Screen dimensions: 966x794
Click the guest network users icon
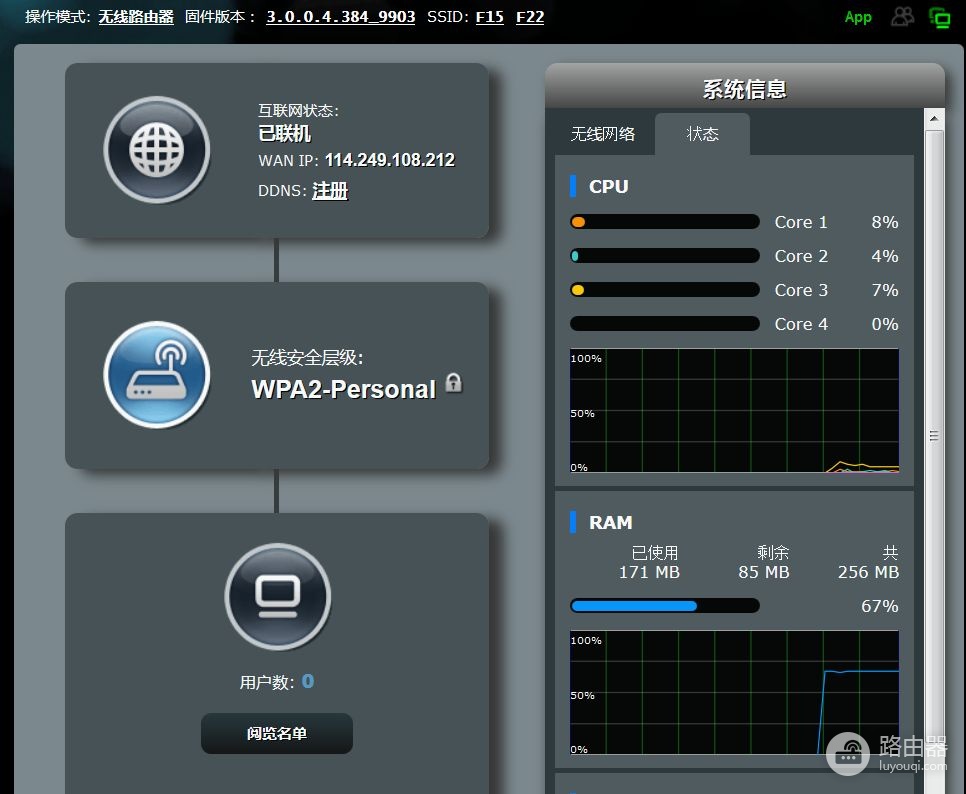click(903, 17)
